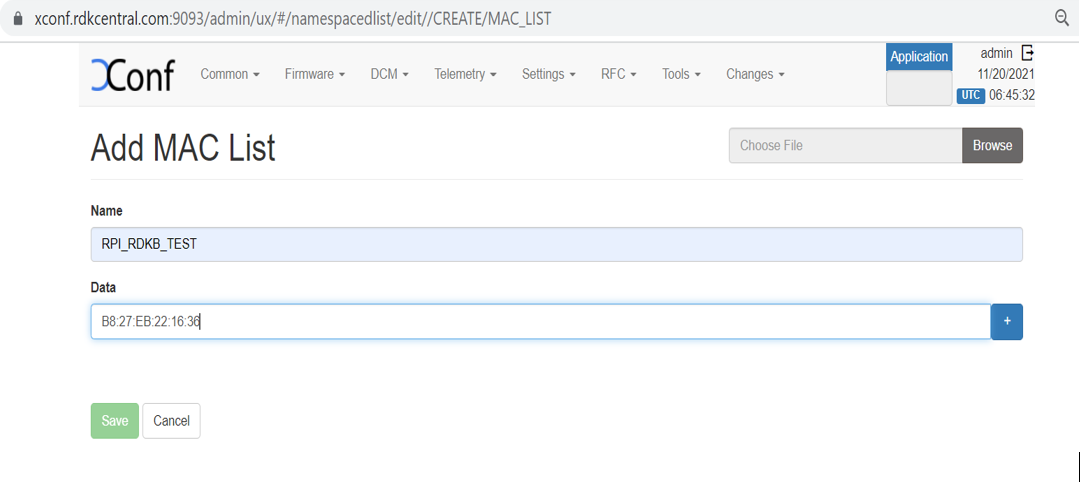The image size is (1082, 482).
Task: Save the MAC list
Action: [115, 421]
